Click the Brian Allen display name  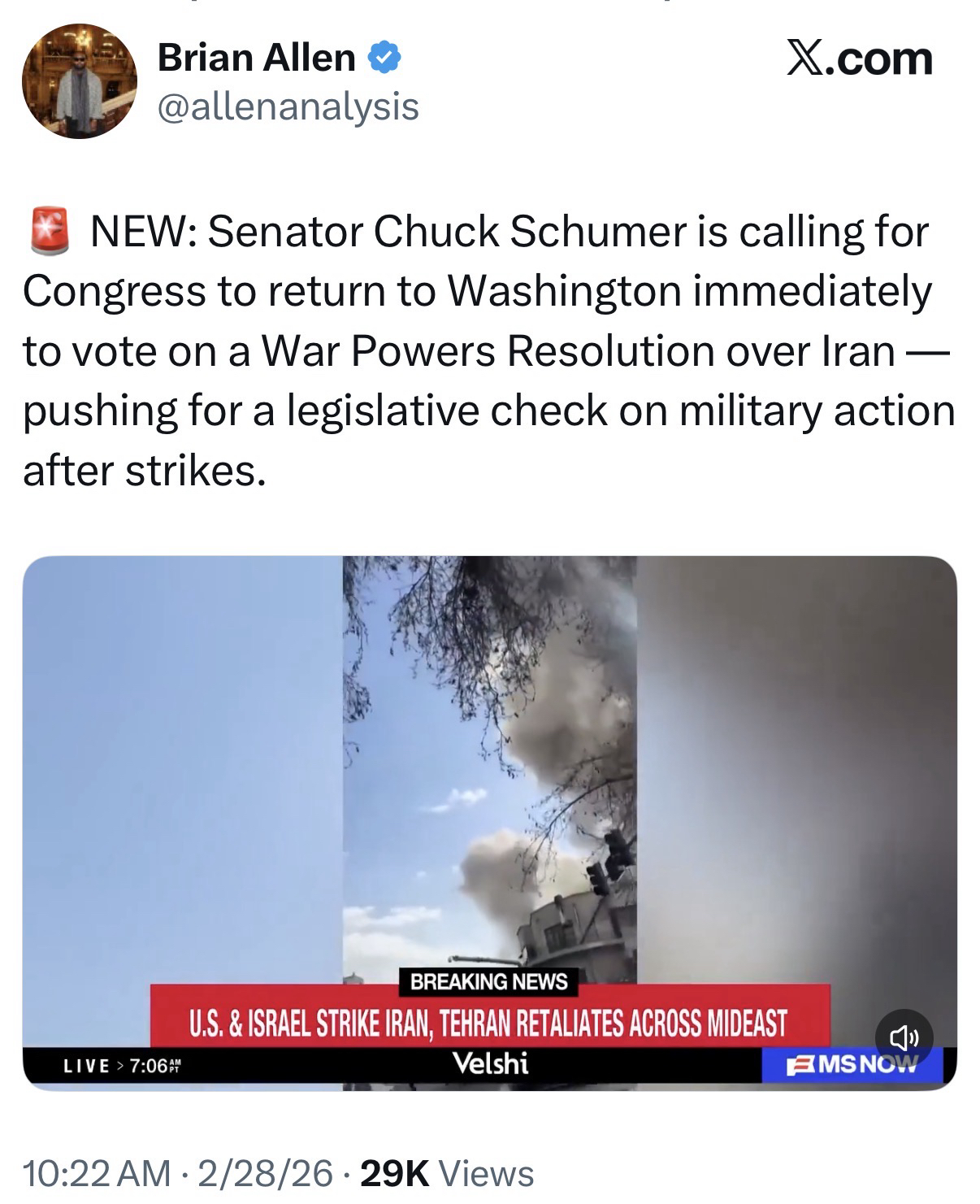[256, 58]
